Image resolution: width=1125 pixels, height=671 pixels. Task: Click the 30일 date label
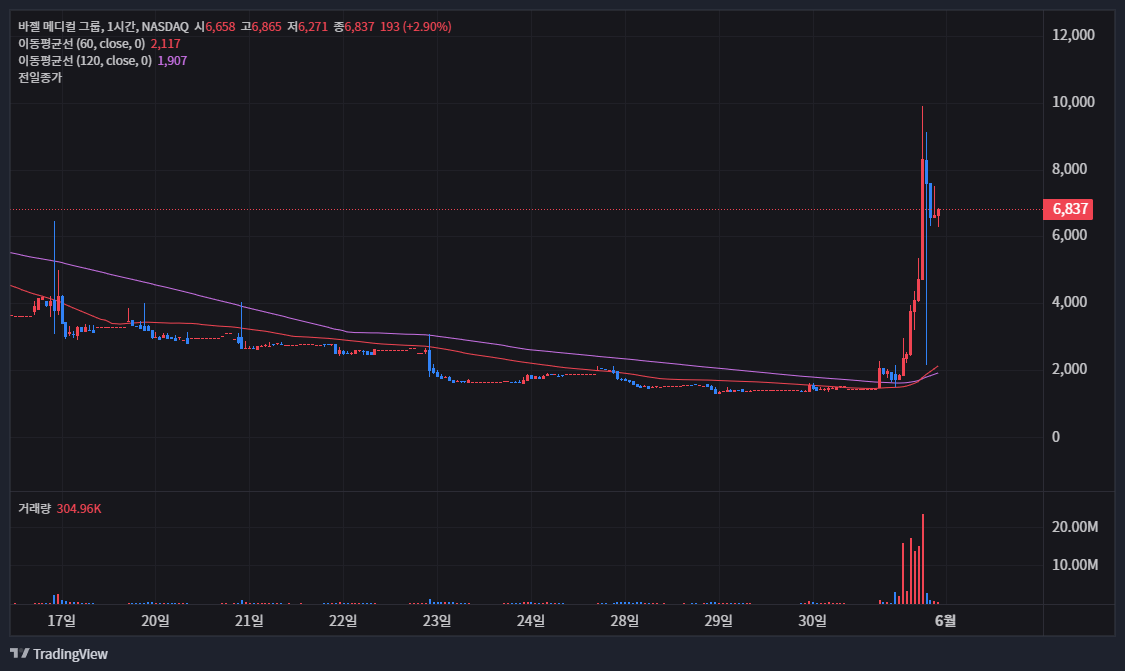[812, 621]
